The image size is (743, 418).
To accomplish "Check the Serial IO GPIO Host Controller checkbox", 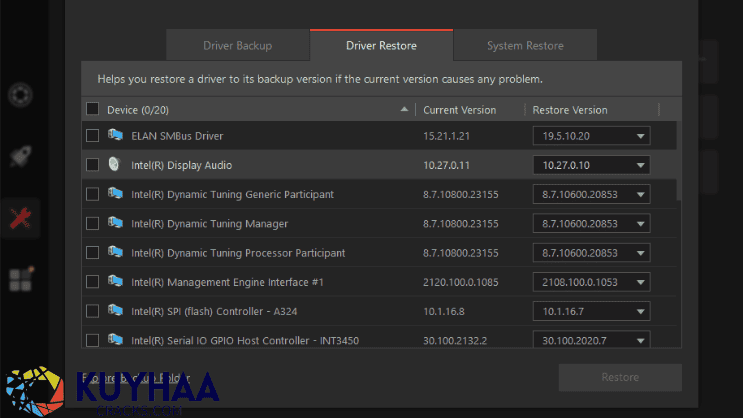I will (x=92, y=340).
